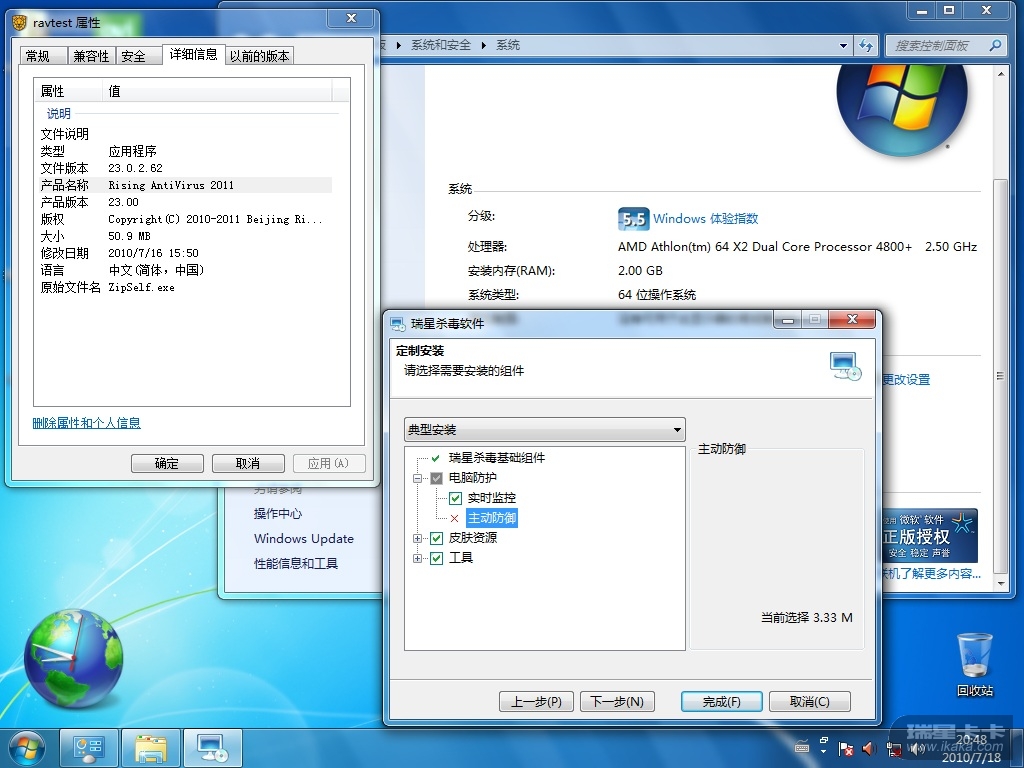Click the 5.5 experience index badge
The width and height of the screenshot is (1024, 768).
click(633, 219)
